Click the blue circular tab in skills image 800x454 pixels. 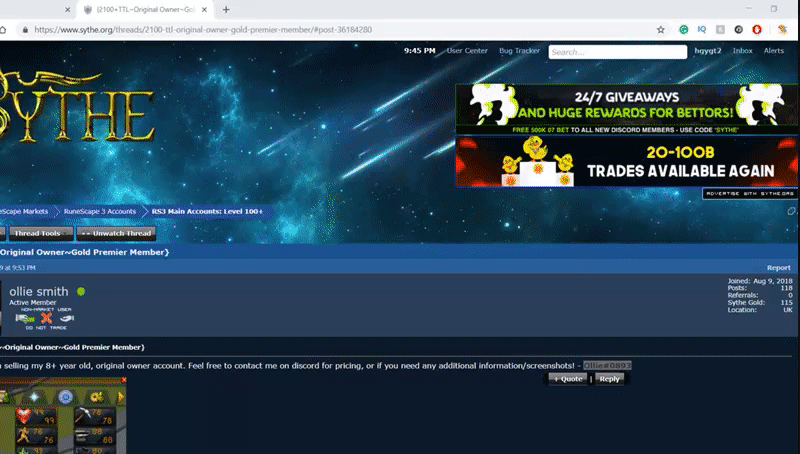[x=65, y=397]
